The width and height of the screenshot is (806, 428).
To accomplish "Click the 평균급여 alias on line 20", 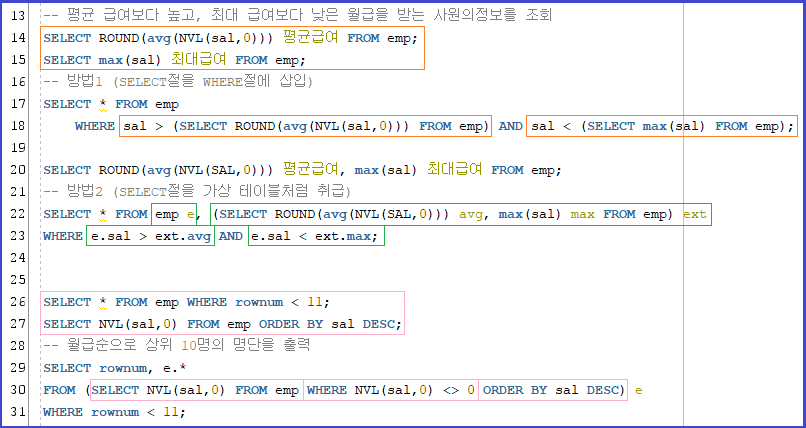I will tap(310, 170).
